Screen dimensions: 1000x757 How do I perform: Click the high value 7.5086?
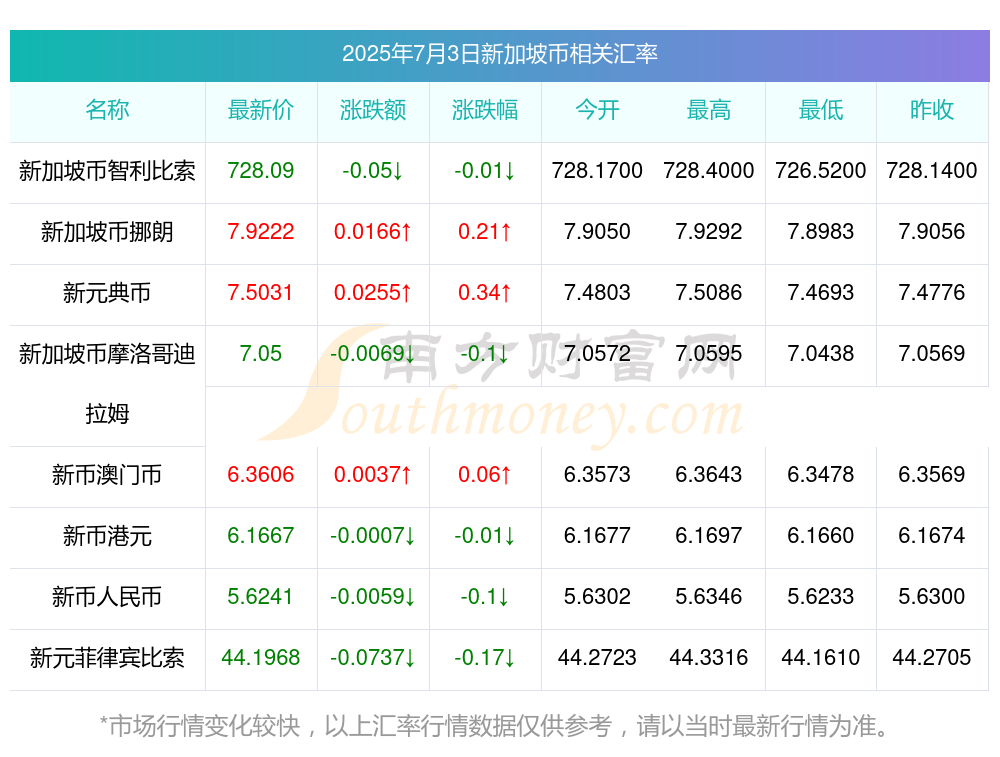tap(709, 293)
